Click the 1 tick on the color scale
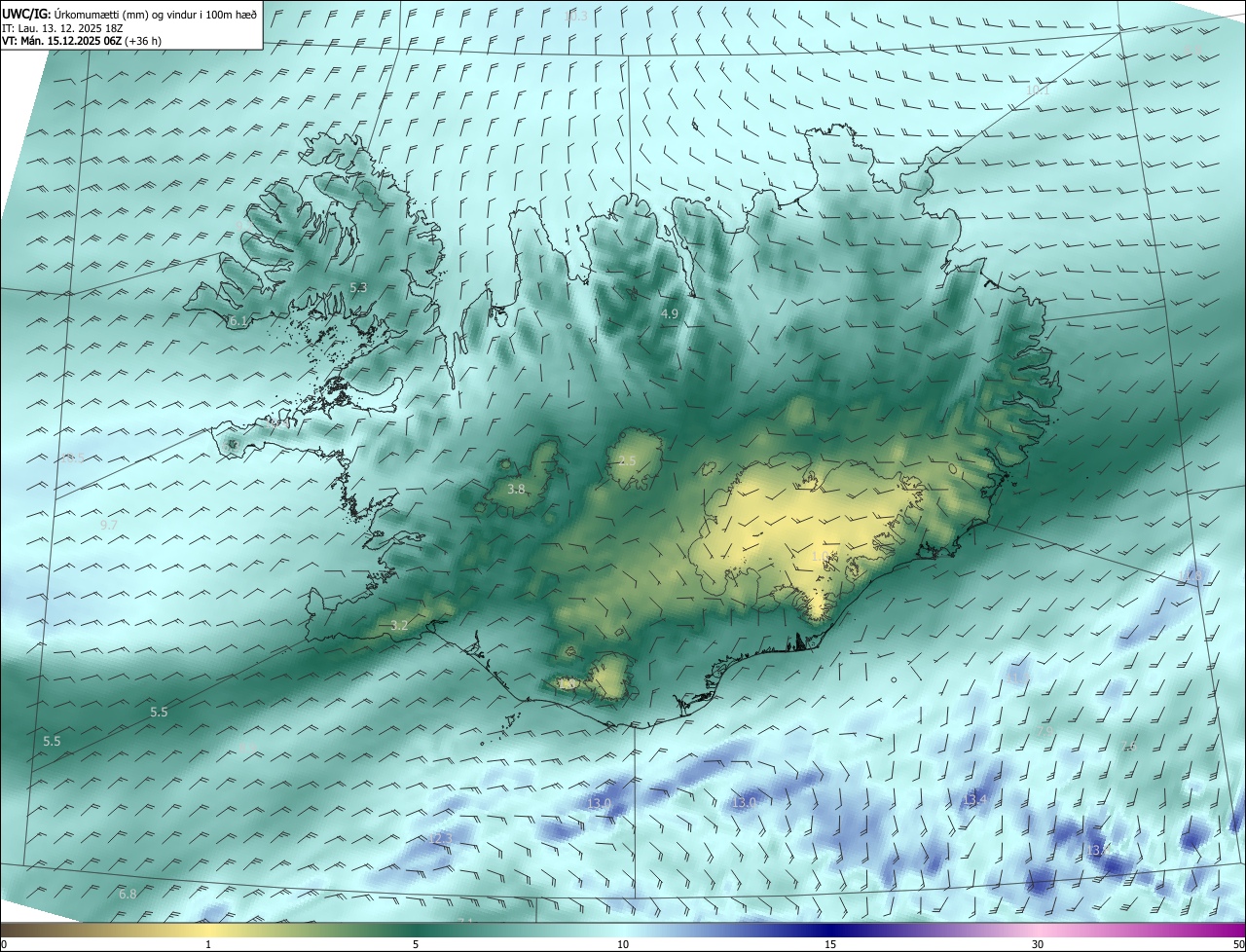This screenshot has width=1246, height=952. pyautogui.click(x=208, y=945)
